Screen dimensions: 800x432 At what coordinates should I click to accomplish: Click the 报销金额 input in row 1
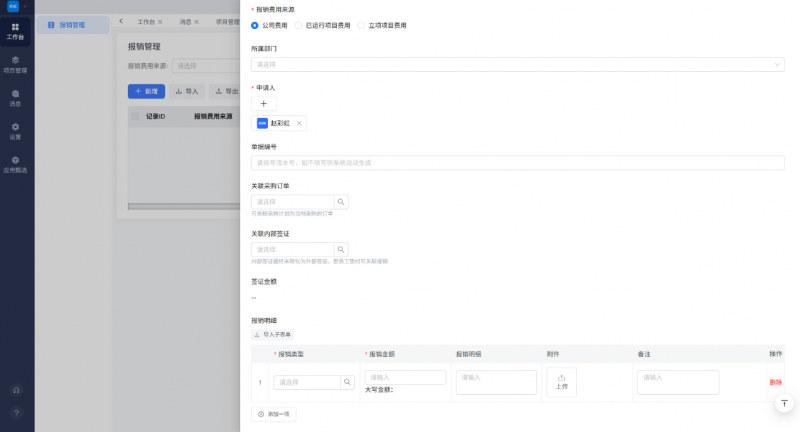pyautogui.click(x=405, y=377)
